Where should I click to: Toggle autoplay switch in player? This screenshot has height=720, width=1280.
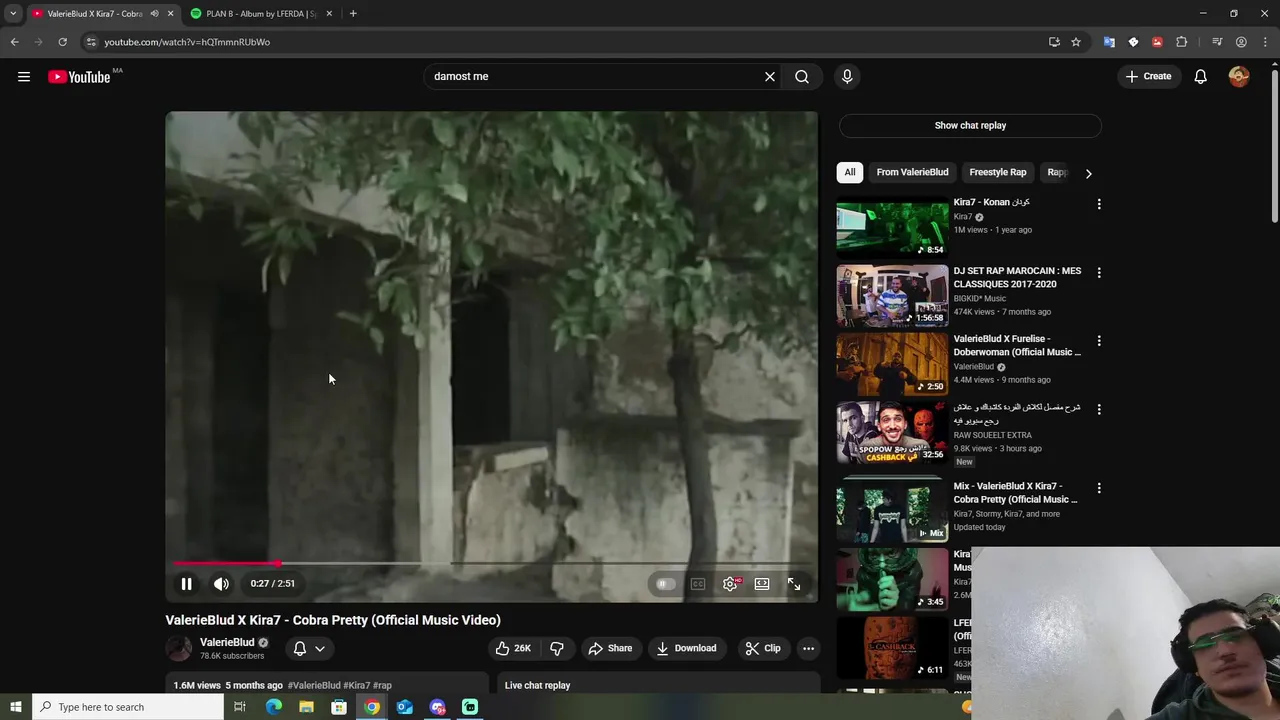point(665,584)
